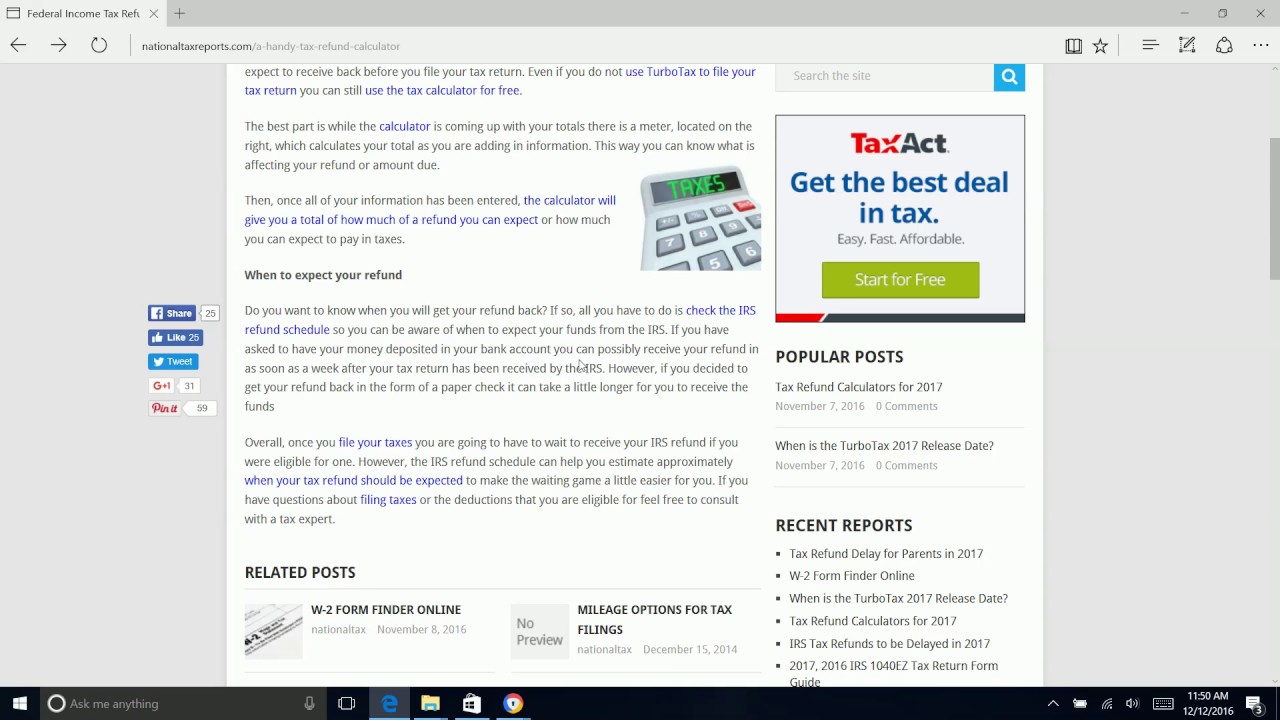This screenshot has height=720, width=1280.
Task: Pin the article on Pinterest
Action: click(x=165, y=408)
